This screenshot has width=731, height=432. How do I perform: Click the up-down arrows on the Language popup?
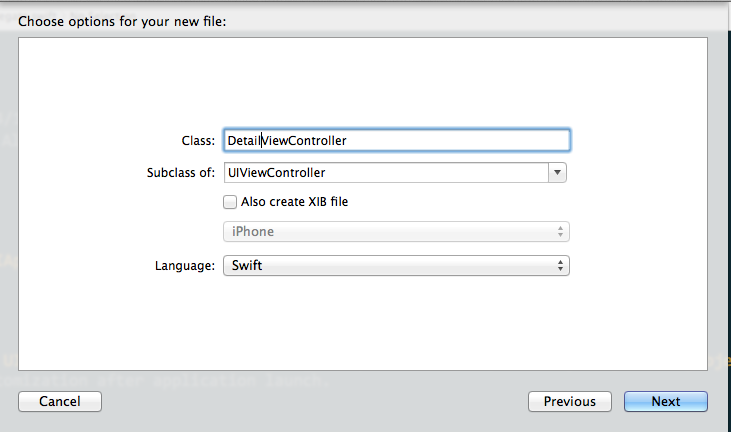tap(561, 266)
